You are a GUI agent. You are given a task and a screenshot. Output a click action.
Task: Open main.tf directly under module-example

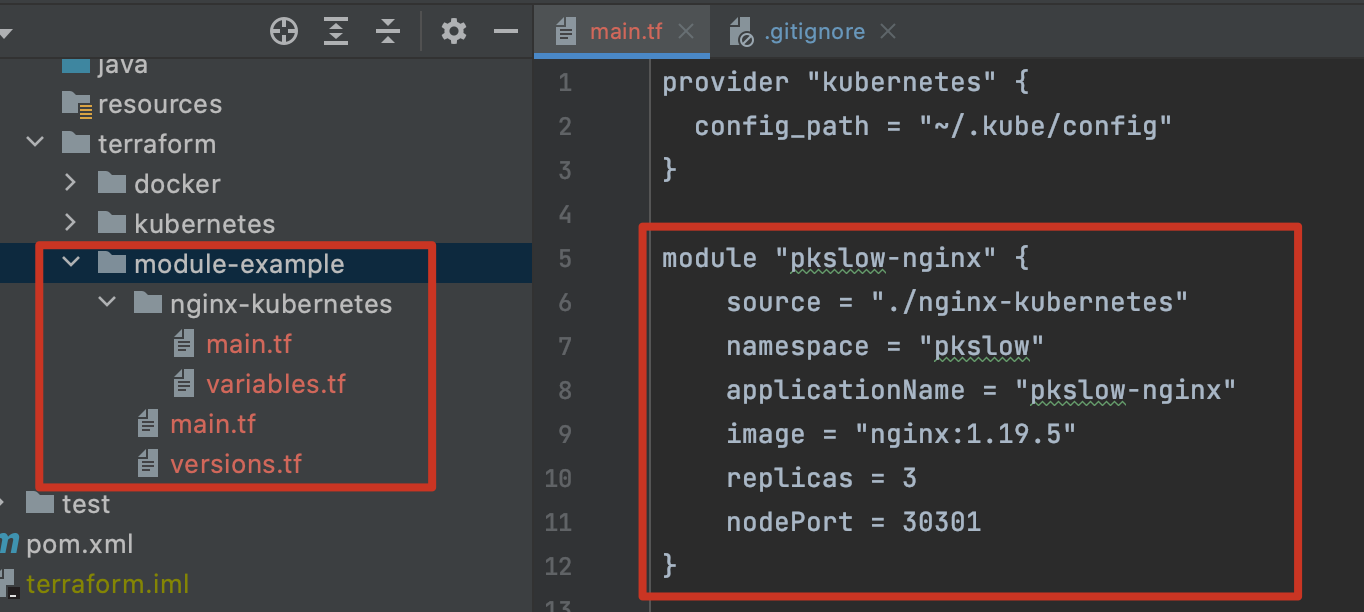213,424
